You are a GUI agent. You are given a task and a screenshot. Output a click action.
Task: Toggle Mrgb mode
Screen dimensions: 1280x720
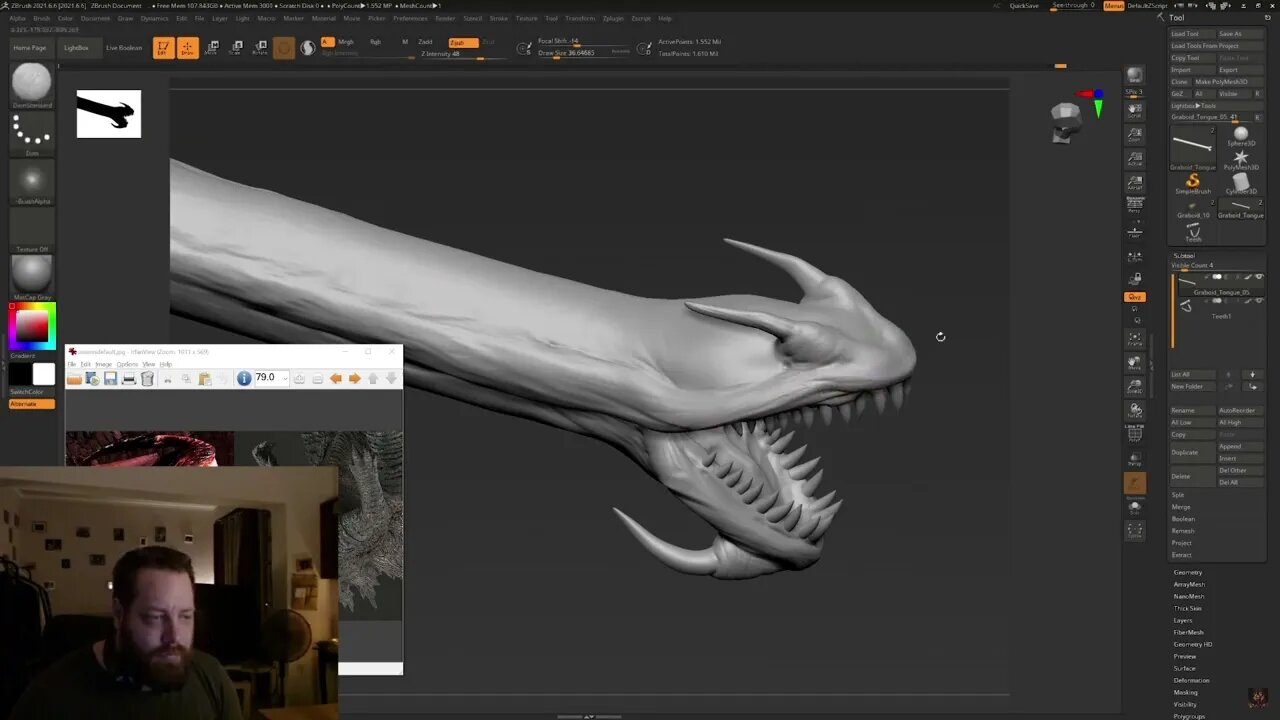(346, 42)
